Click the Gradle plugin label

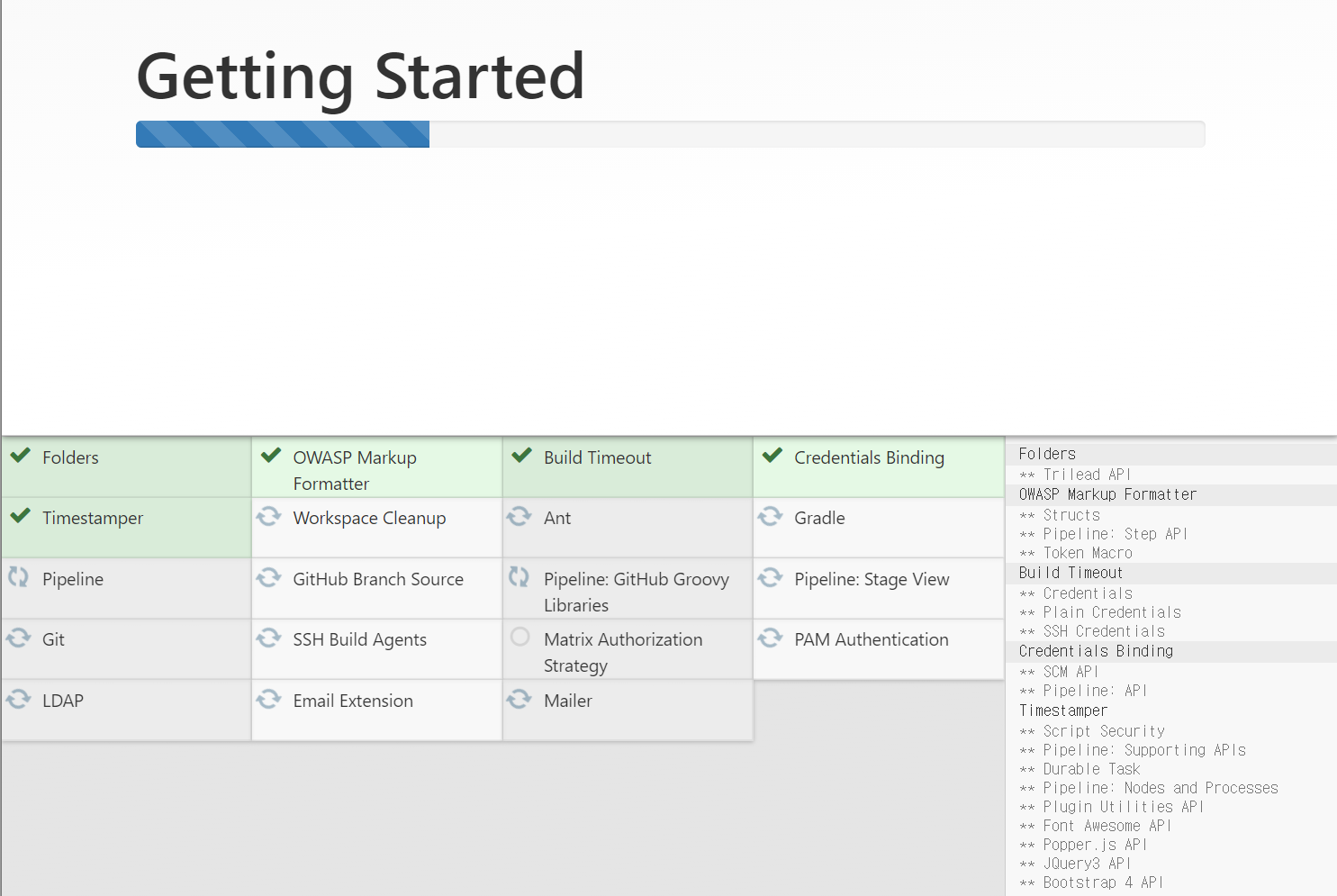pyautogui.click(x=819, y=518)
